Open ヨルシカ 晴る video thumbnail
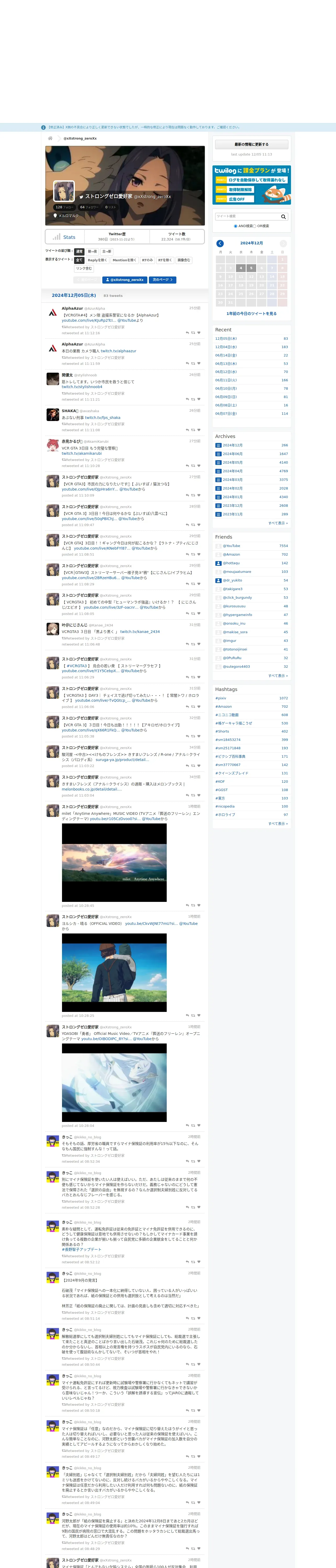The image size is (336, 1568). [114, 973]
